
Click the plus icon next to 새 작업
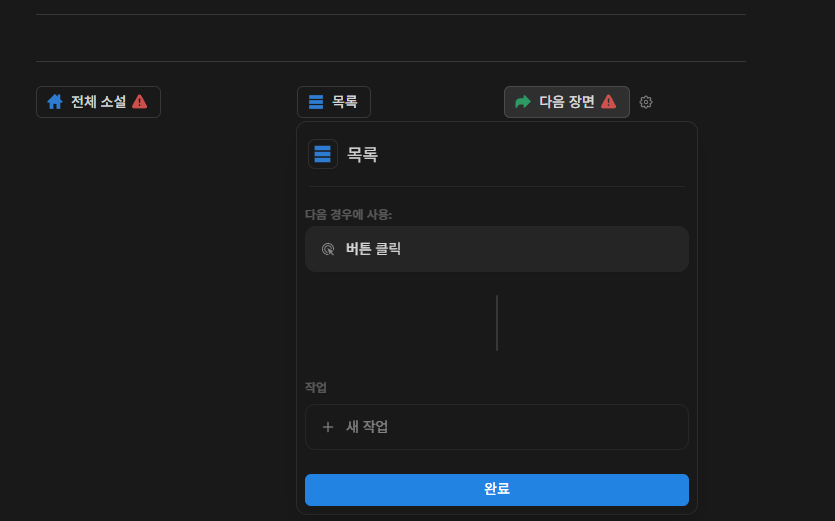pos(328,427)
